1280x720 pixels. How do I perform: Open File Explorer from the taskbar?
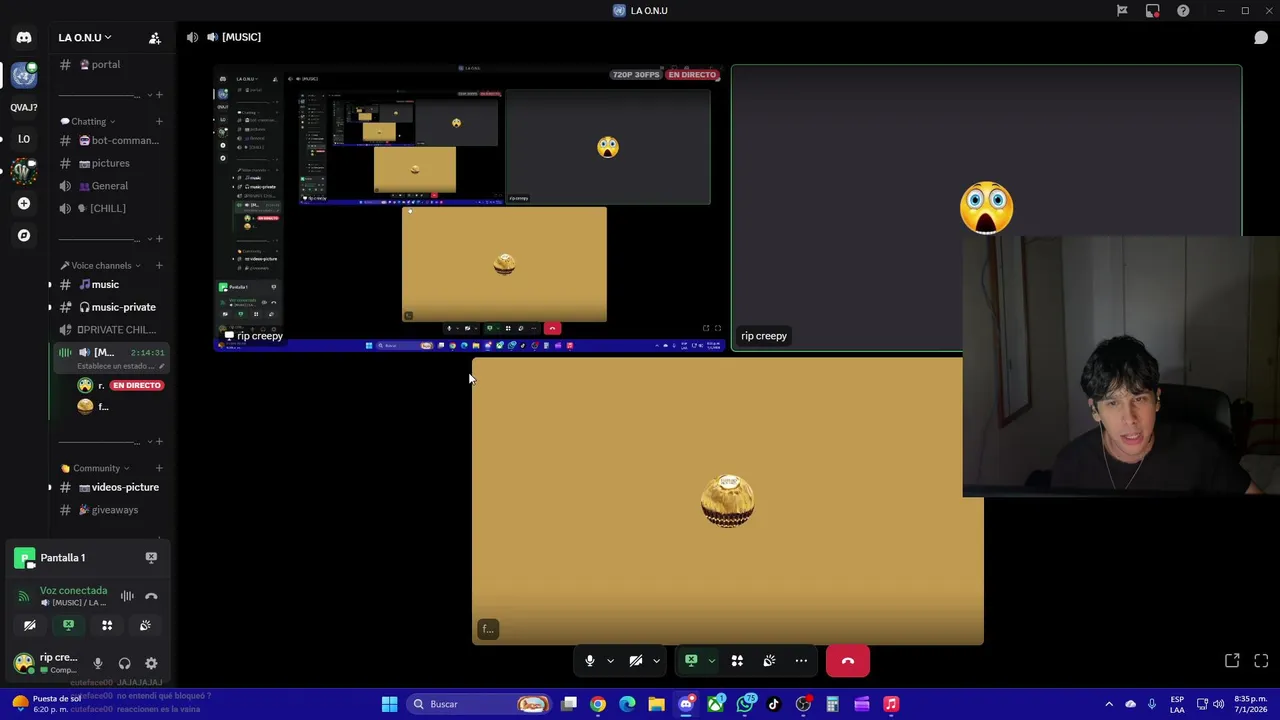[657, 704]
